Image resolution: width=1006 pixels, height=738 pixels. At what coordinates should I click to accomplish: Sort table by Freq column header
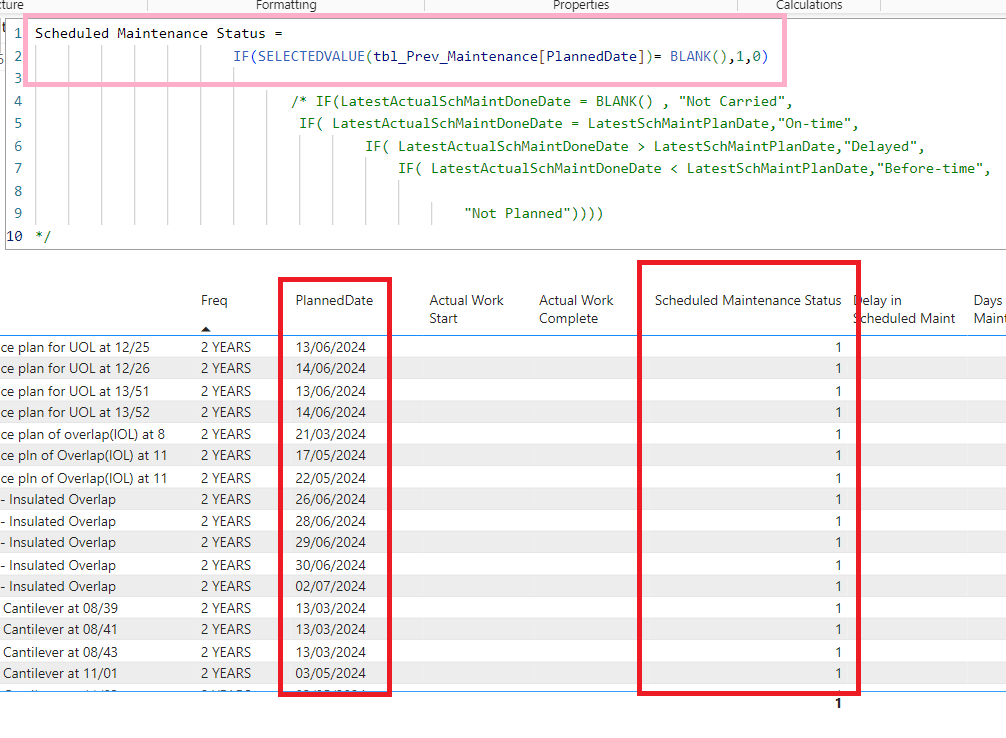pyautogui.click(x=214, y=300)
